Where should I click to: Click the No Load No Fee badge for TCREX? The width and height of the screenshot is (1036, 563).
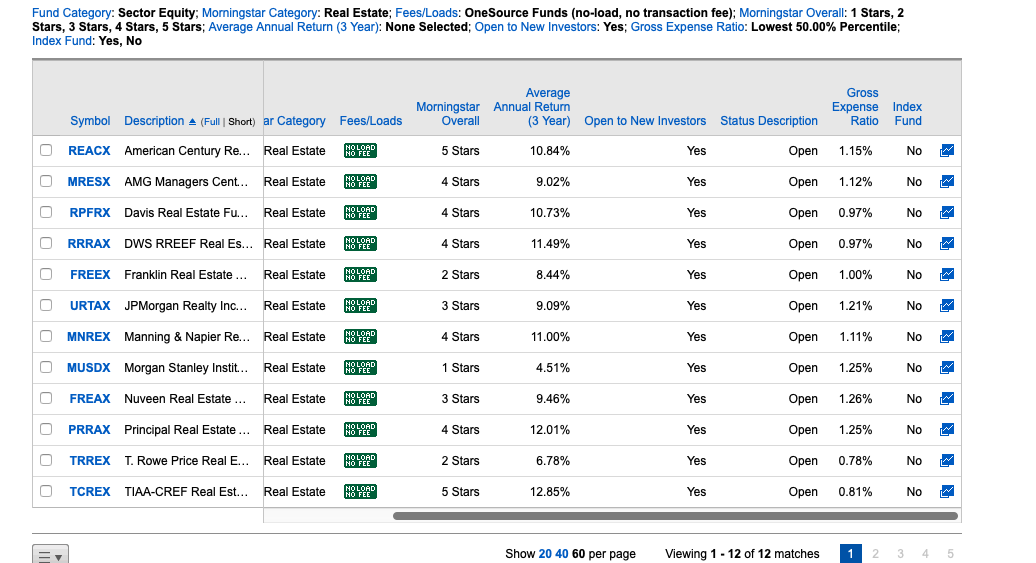(x=360, y=492)
